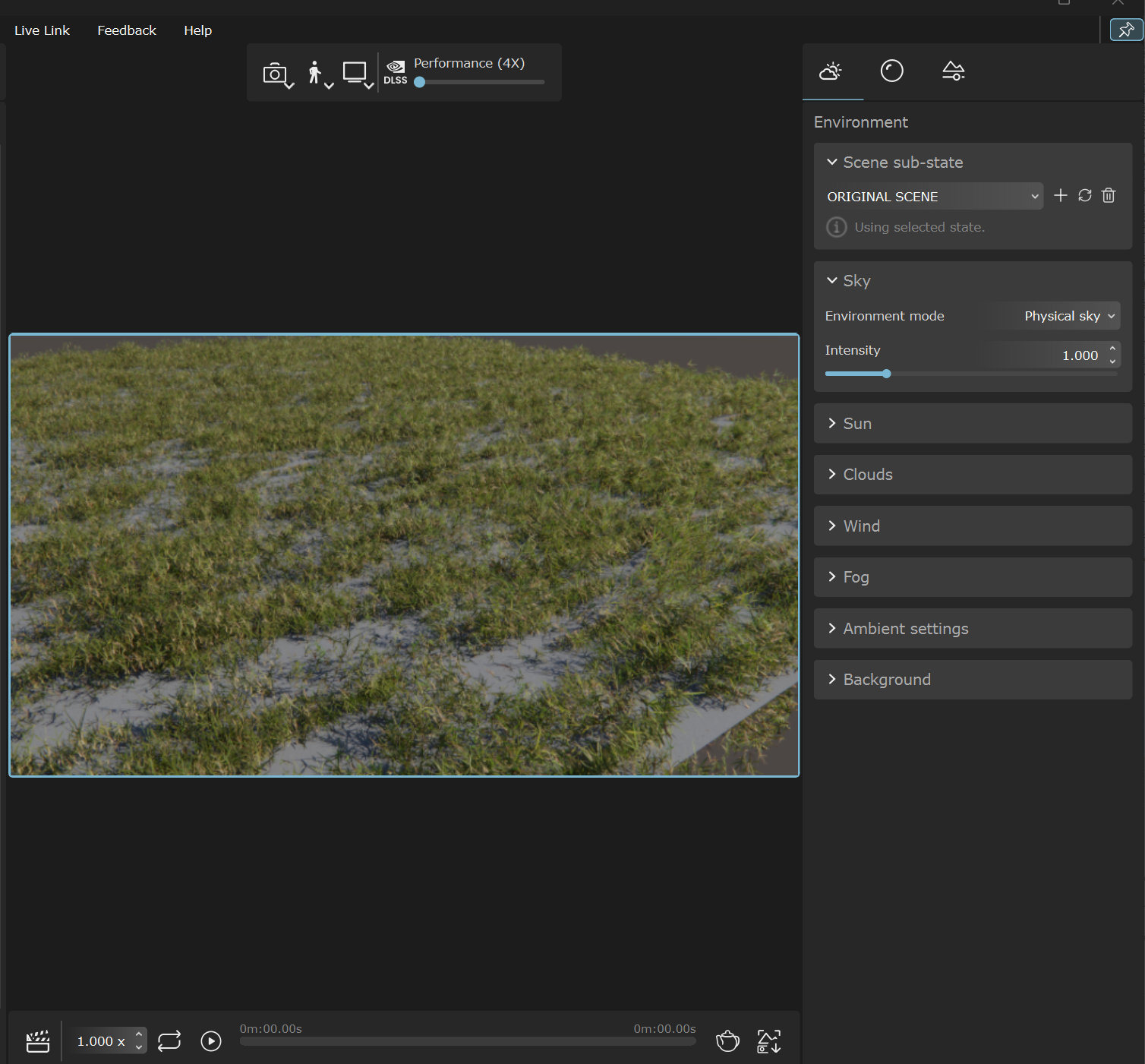Open the display mode dropdown arrow
This screenshot has height=1064, width=1145.
click(369, 86)
